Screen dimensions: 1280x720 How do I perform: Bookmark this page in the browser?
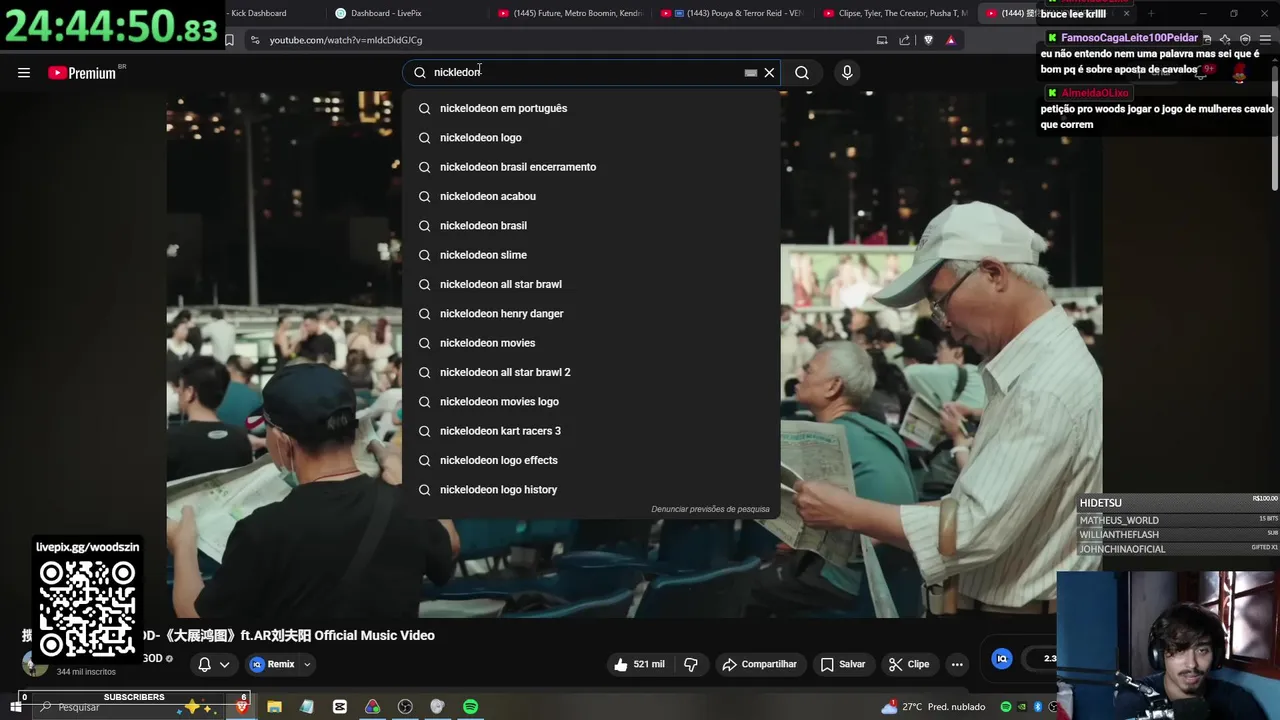coord(229,40)
